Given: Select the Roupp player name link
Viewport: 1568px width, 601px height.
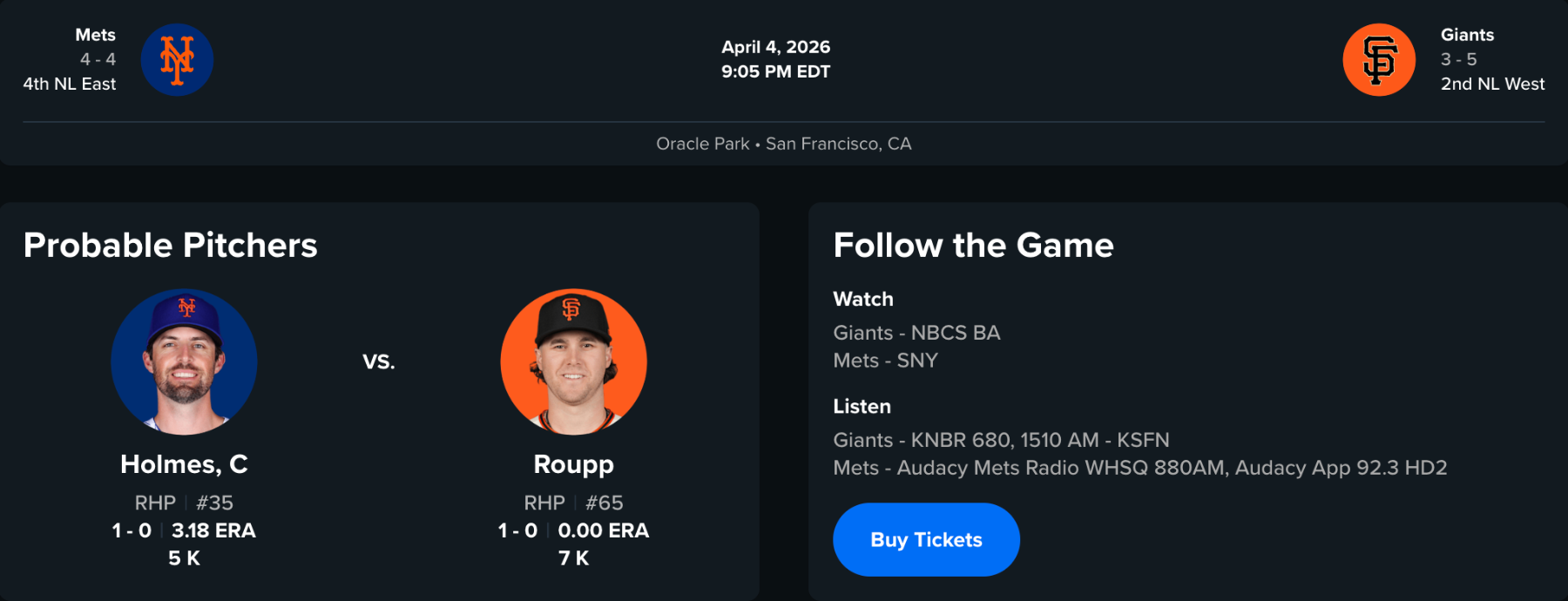Looking at the screenshot, I should [x=573, y=464].
